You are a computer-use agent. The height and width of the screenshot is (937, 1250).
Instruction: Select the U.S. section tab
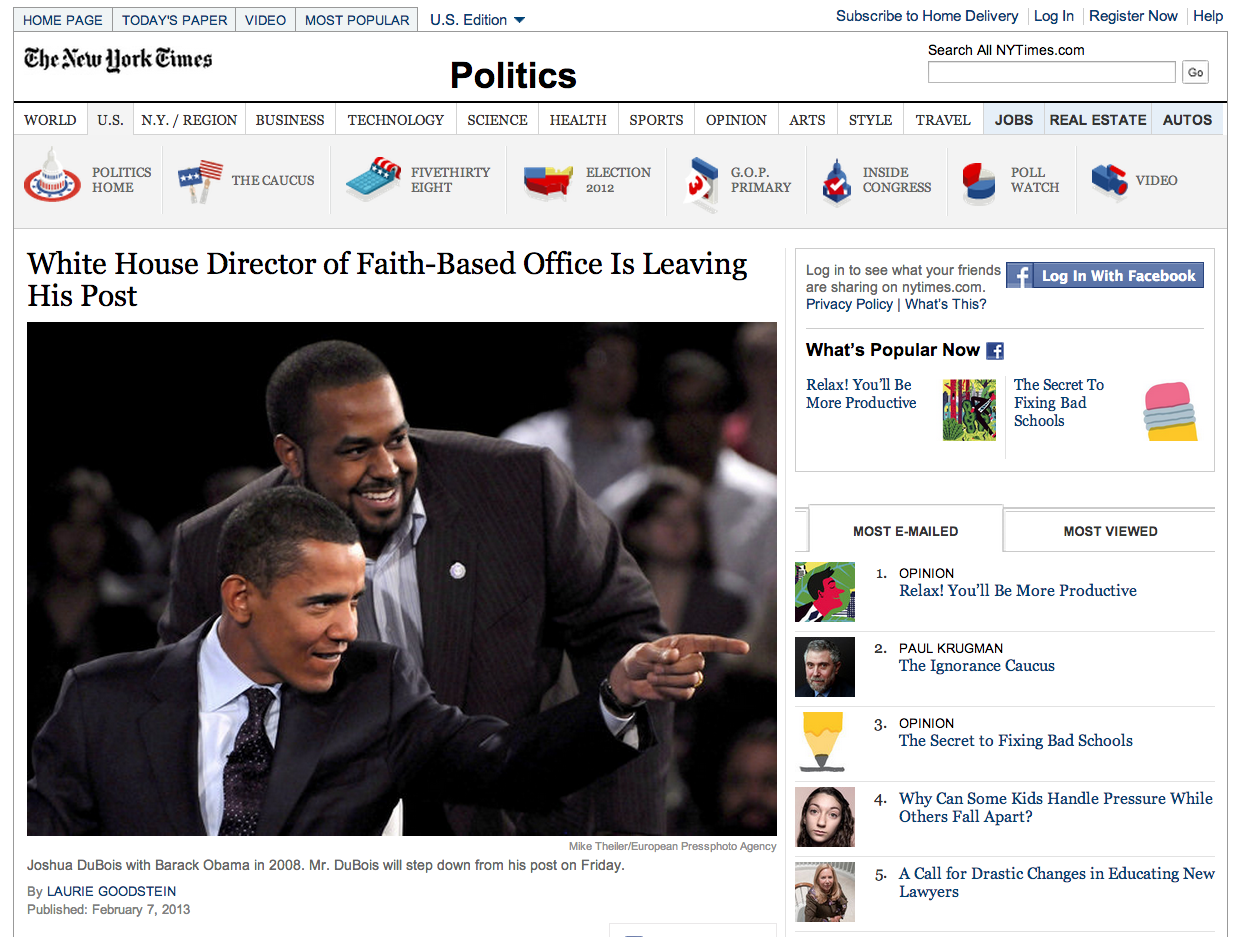click(x=110, y=120)
